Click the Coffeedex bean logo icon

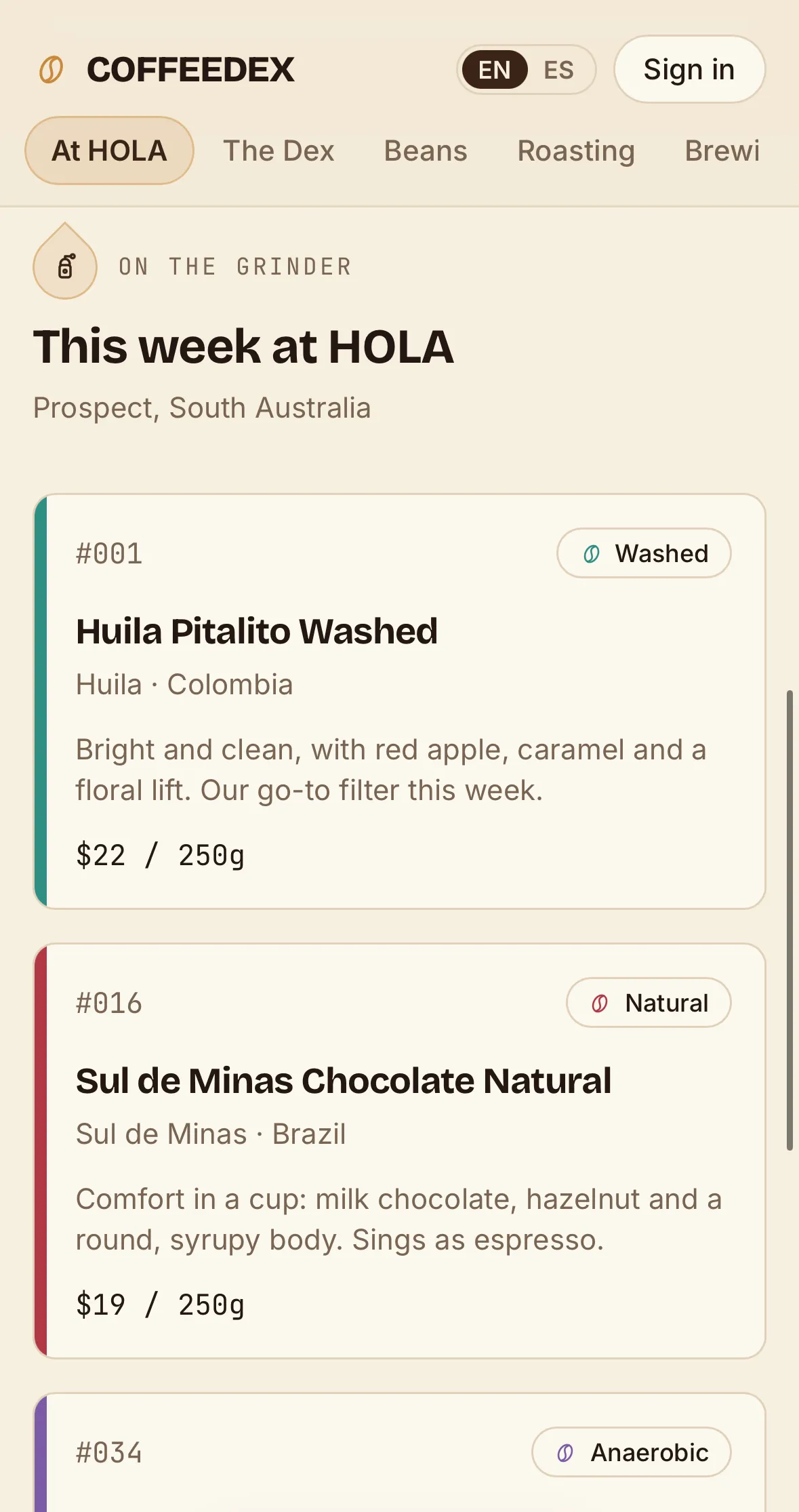coord(52,70)
